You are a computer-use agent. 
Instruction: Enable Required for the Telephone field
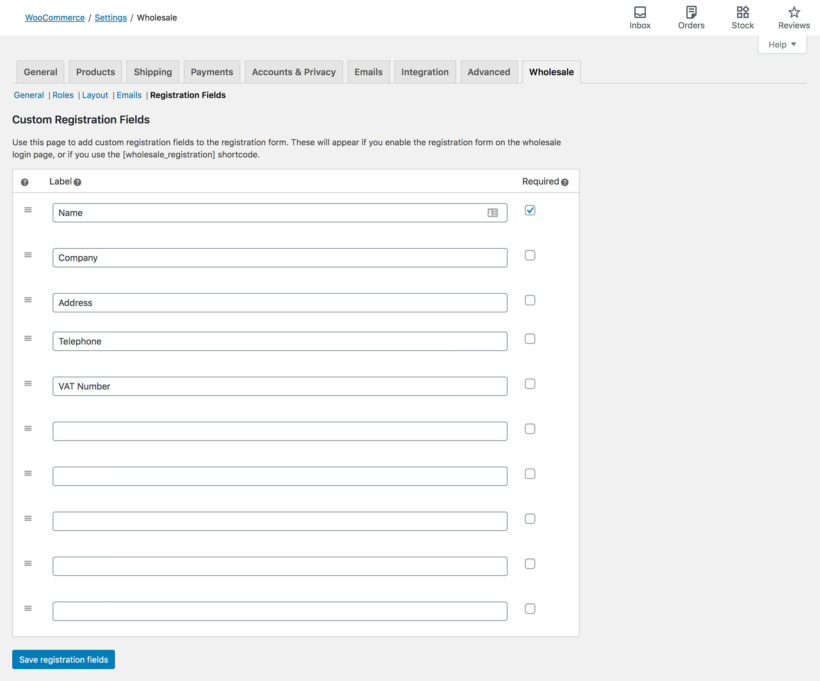(529, 338)
